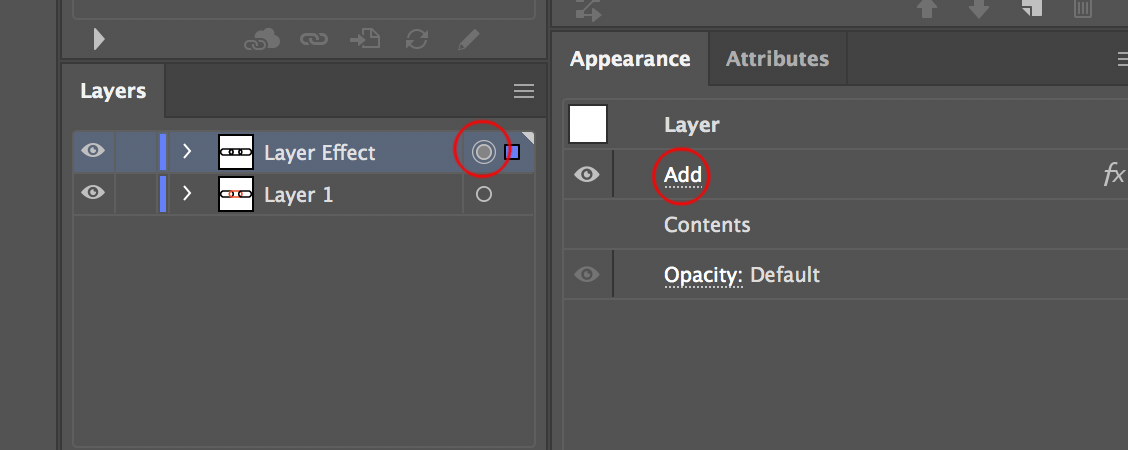Click the Layer Effect target circle
The image size is (1128, 450).
click(484, 152)
